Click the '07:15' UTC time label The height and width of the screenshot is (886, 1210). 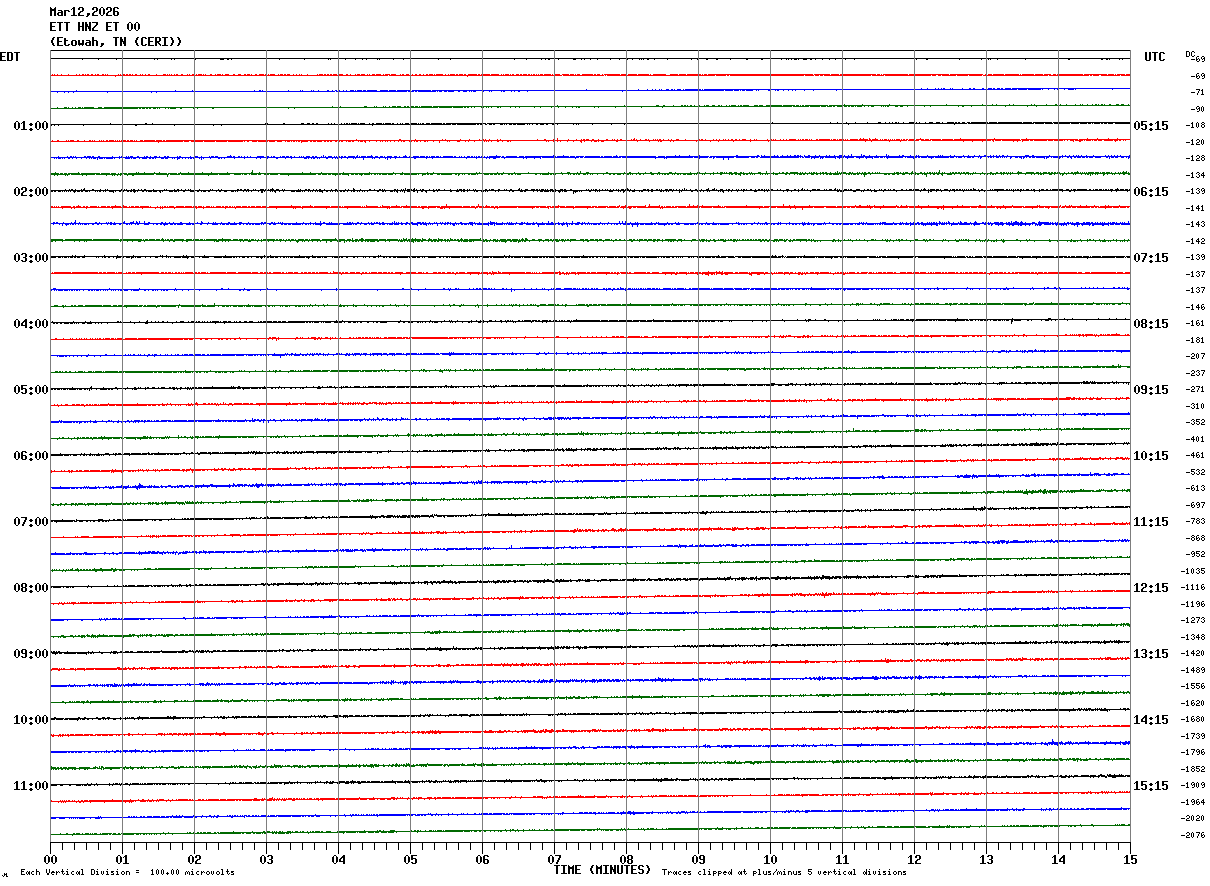pyautogui.click(x=1151, y=258)
